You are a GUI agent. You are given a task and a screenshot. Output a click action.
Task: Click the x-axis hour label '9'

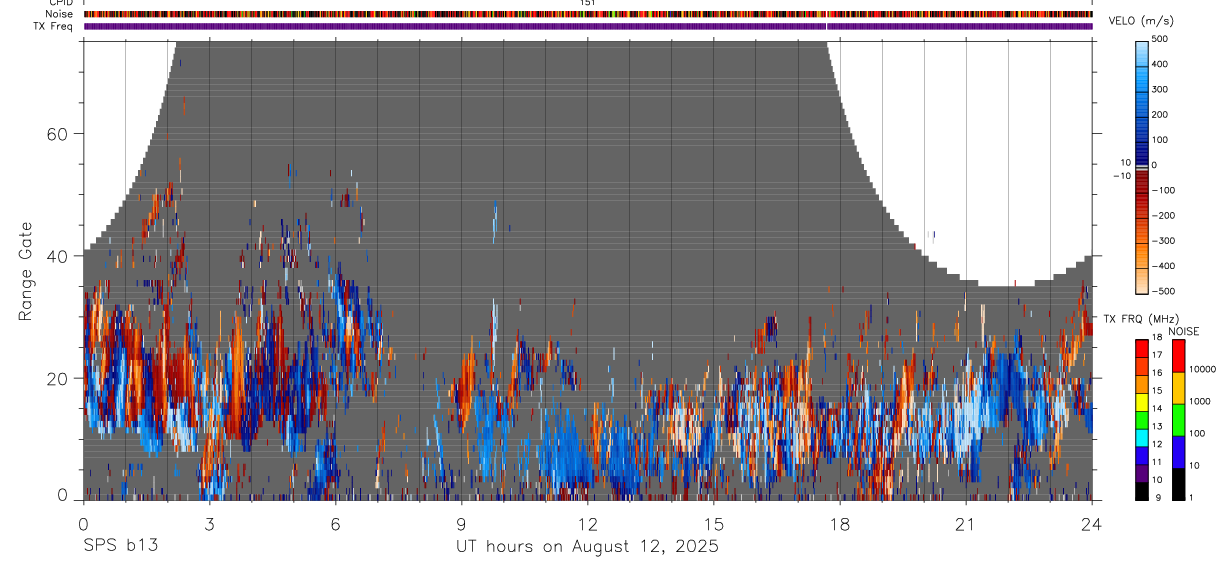(x=461, y=524)
